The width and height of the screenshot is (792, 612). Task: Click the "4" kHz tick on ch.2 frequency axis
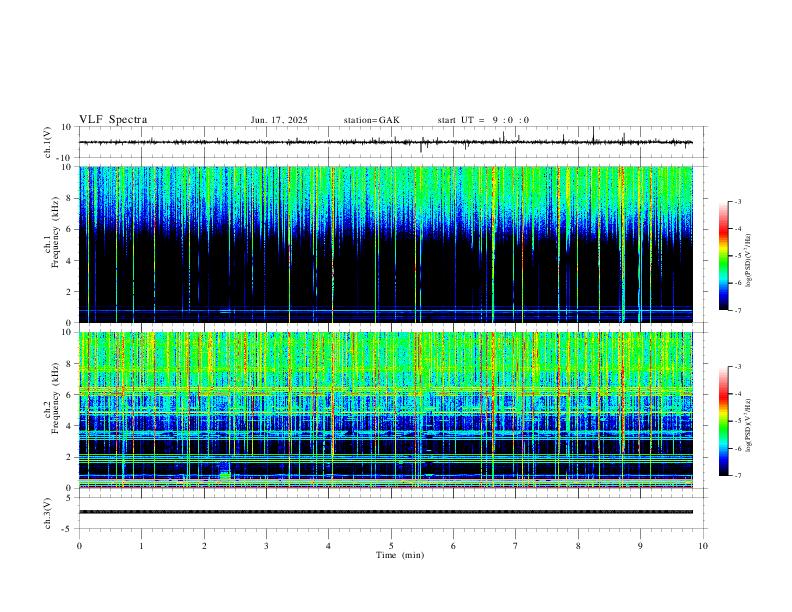pos(69,426)
